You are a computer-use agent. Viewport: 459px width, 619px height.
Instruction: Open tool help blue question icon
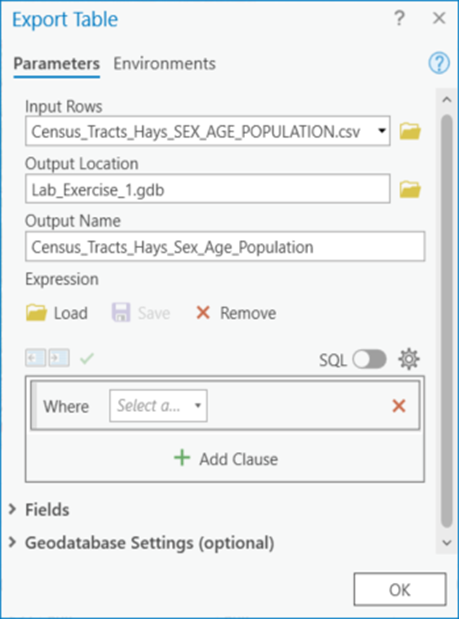tap(439, 63)
